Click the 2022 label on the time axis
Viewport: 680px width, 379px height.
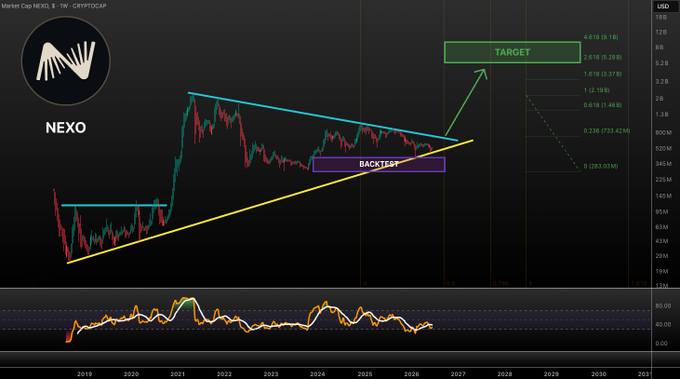pyautogui.click(x=224, y=374)
